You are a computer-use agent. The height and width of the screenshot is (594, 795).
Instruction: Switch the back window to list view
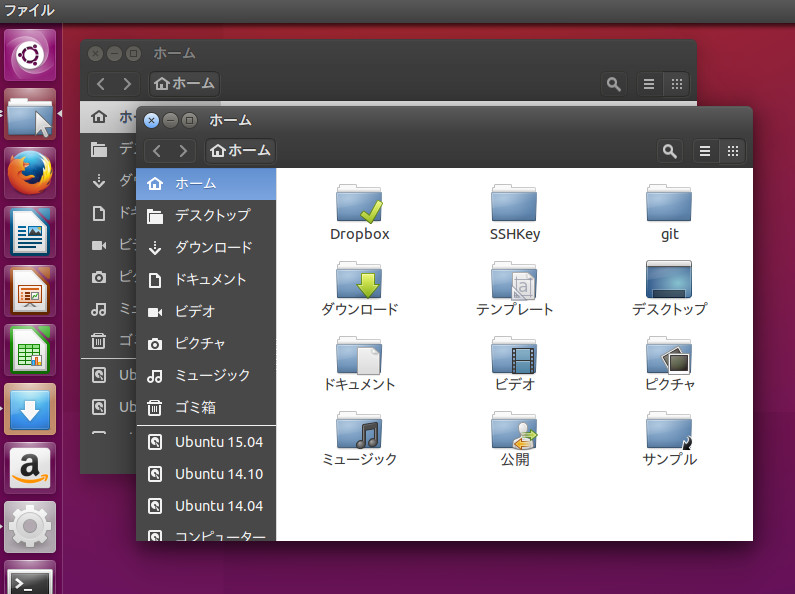point(649,84)
